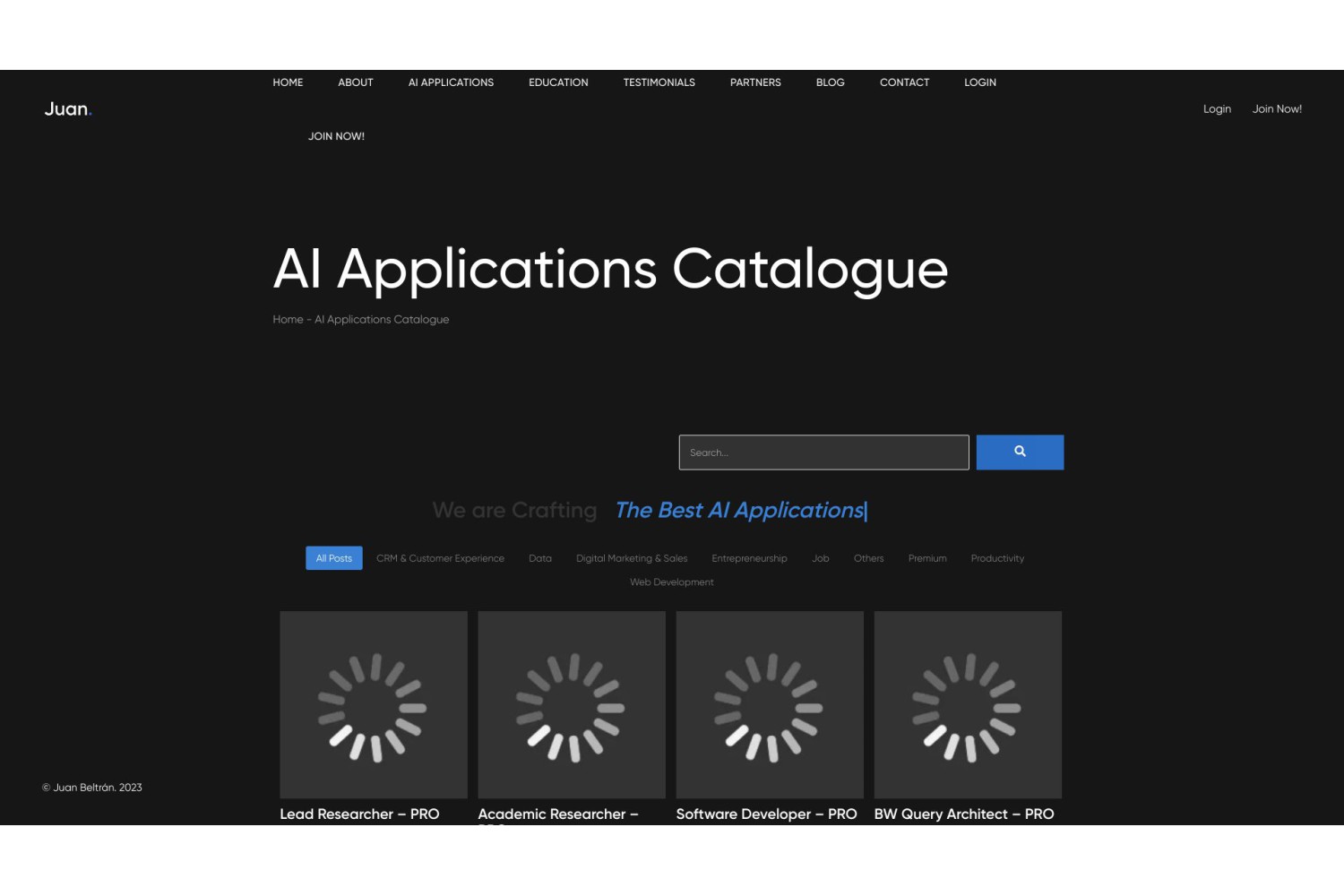Click '© Juan Beltrán. 2023' footer text
The height and width of the screenshot is (896, 1344).
click(x=92, y=788)
